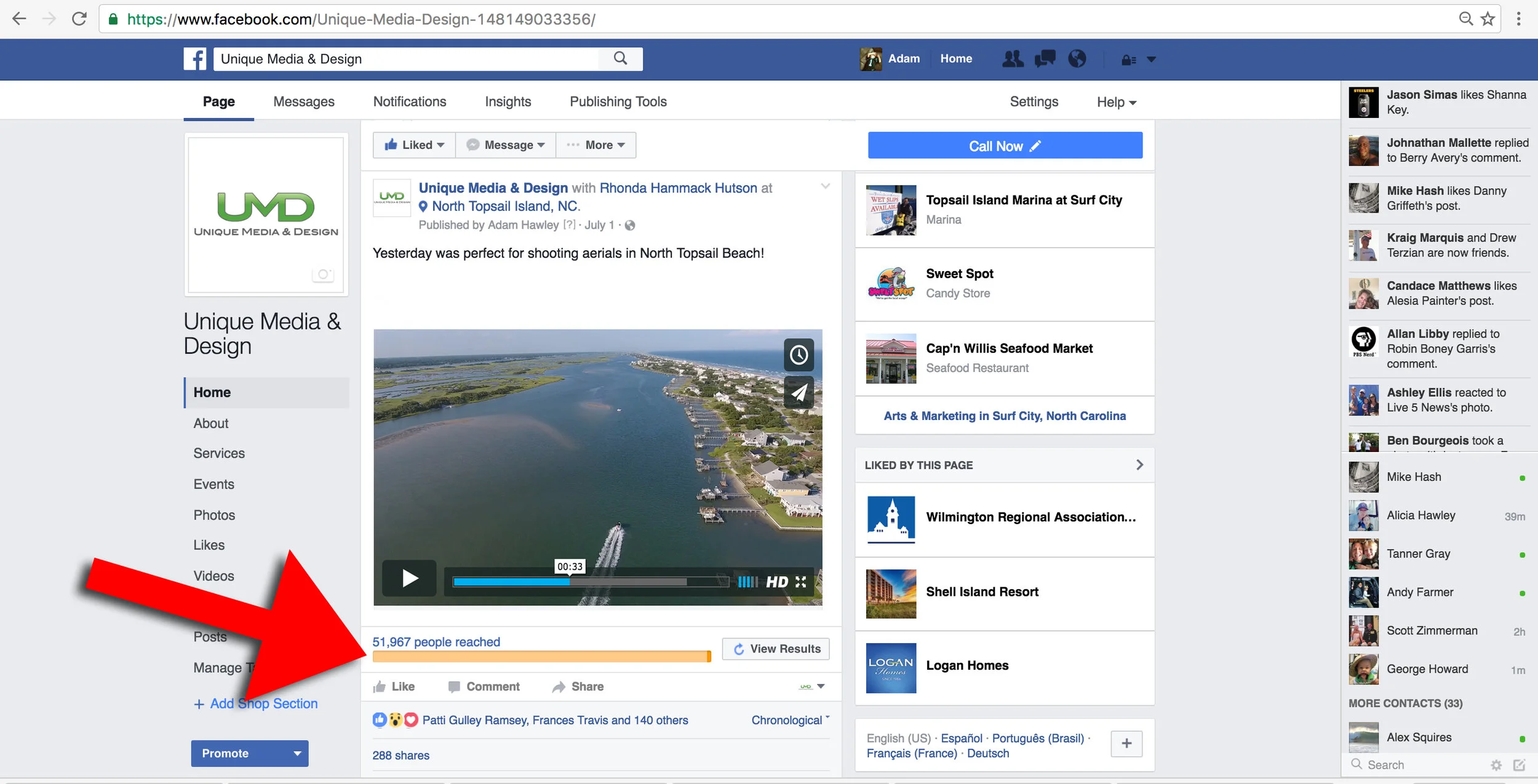Click the View Results button
This screenshot has height=784, width=1538.
coord(776,649)
